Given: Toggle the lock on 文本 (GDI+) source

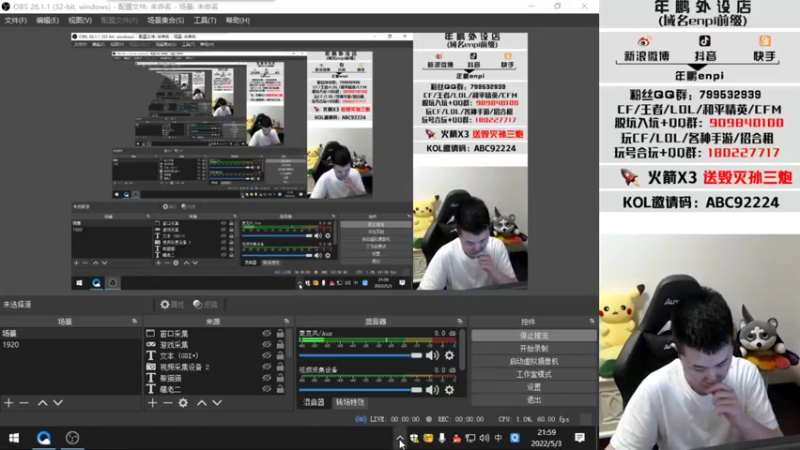Looking at the screenshot, I should (280, 356).
